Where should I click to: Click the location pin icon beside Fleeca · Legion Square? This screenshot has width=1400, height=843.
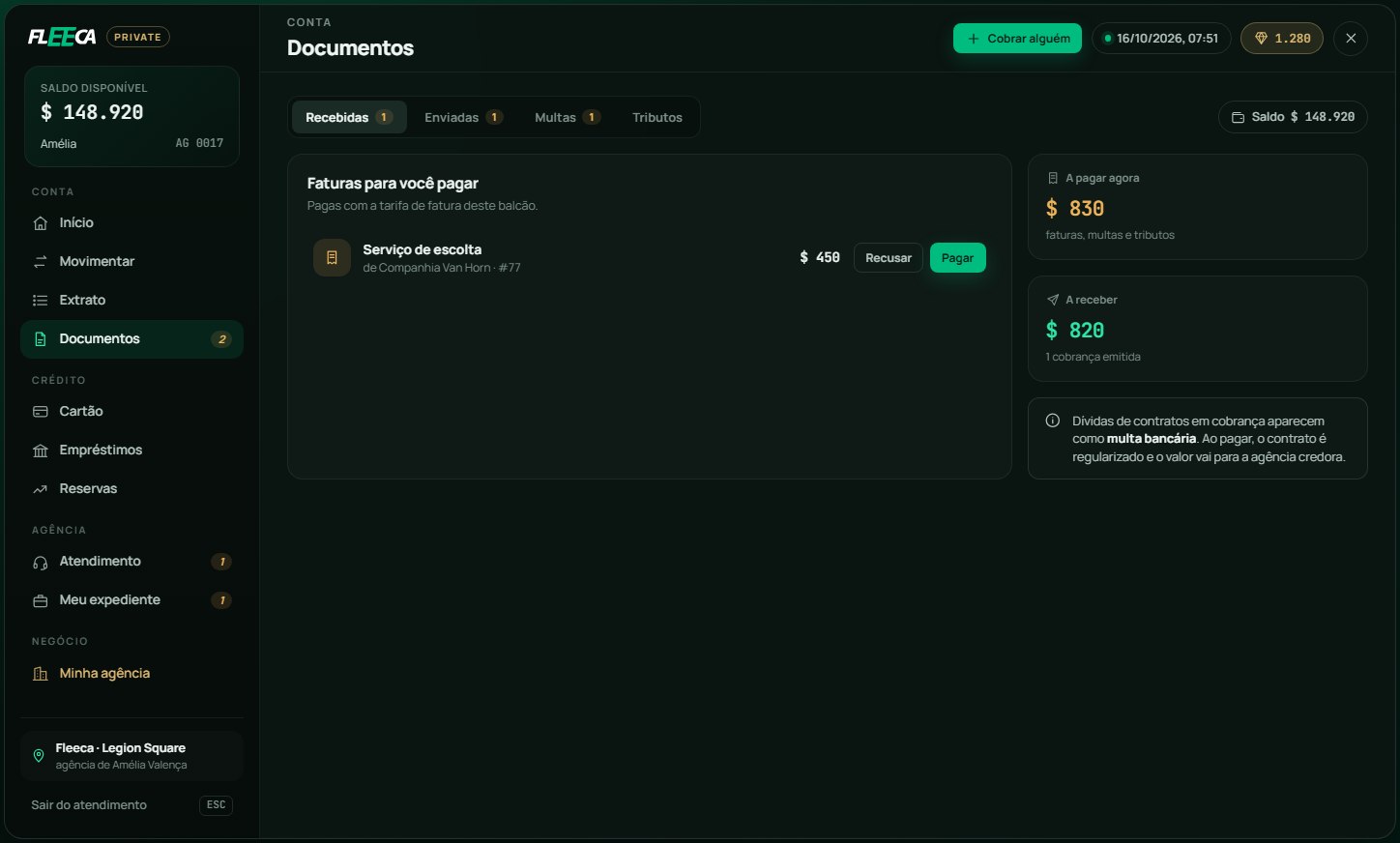tap(39, 756)
